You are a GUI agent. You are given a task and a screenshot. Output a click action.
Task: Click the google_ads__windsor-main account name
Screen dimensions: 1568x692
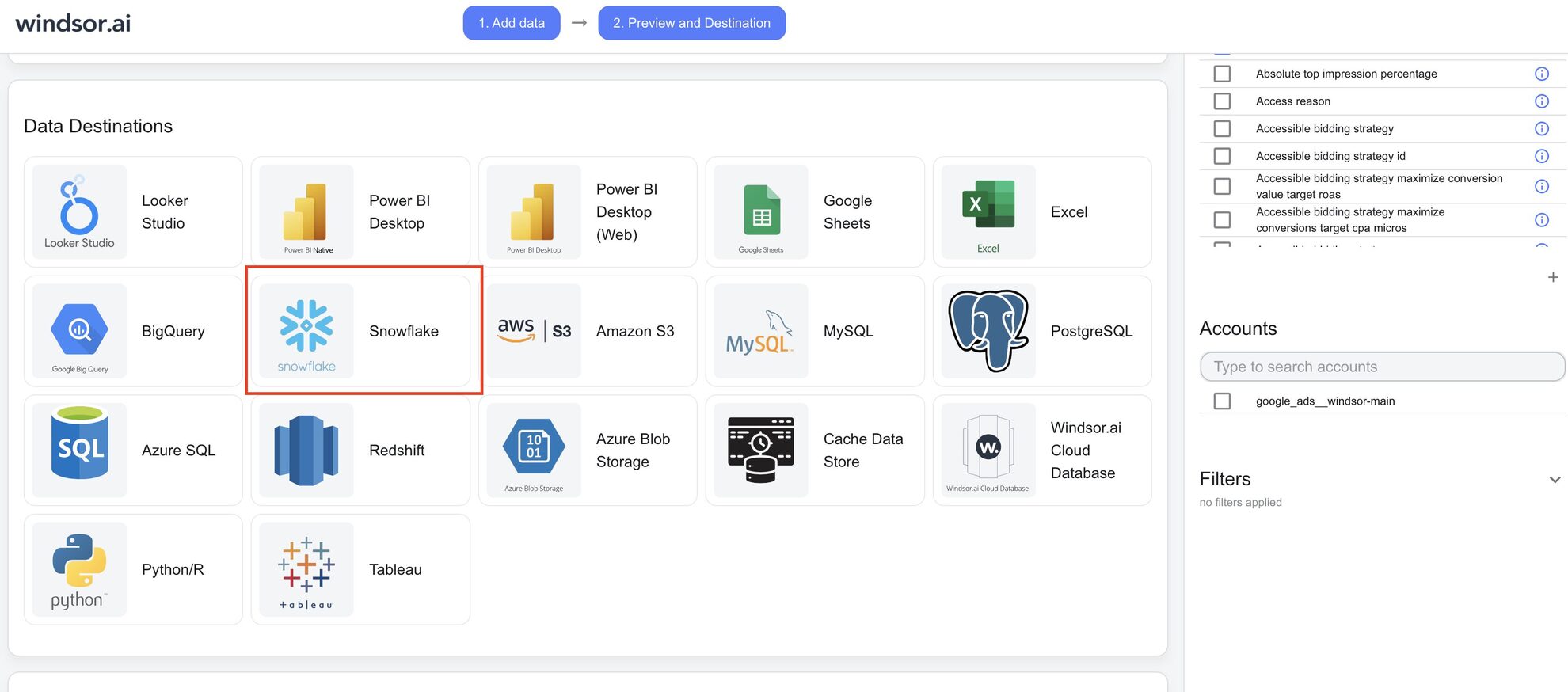click(x=1325, y=401)
